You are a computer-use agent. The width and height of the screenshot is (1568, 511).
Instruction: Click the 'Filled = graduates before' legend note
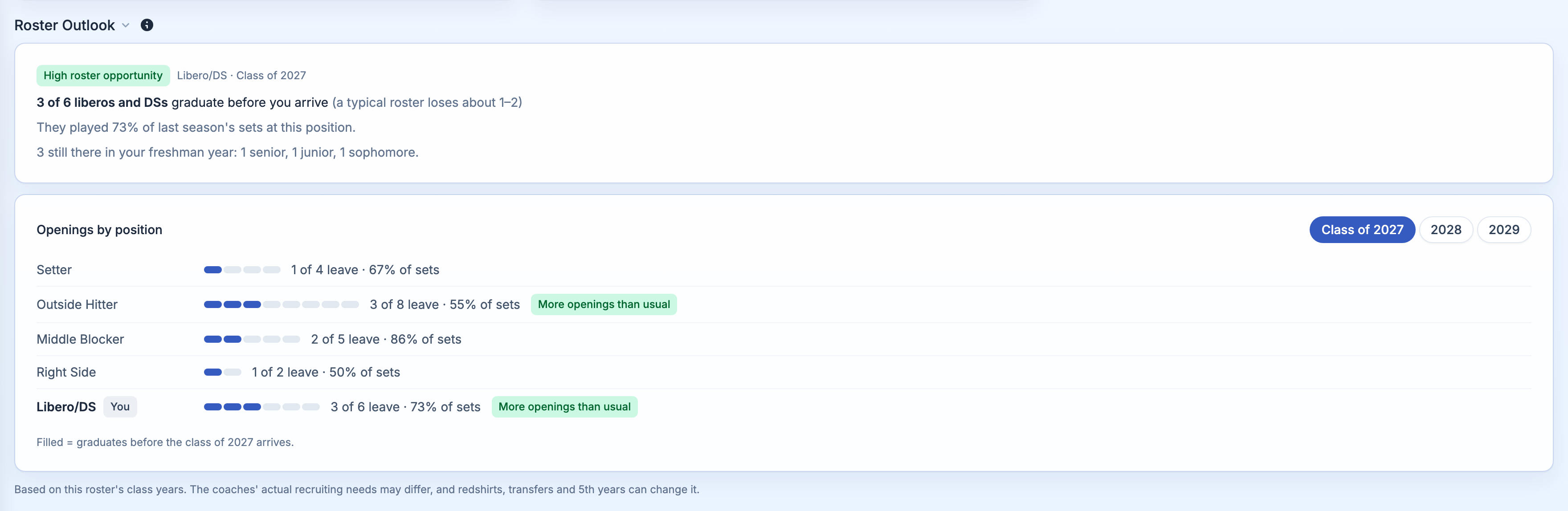click(x=165, y=442)
